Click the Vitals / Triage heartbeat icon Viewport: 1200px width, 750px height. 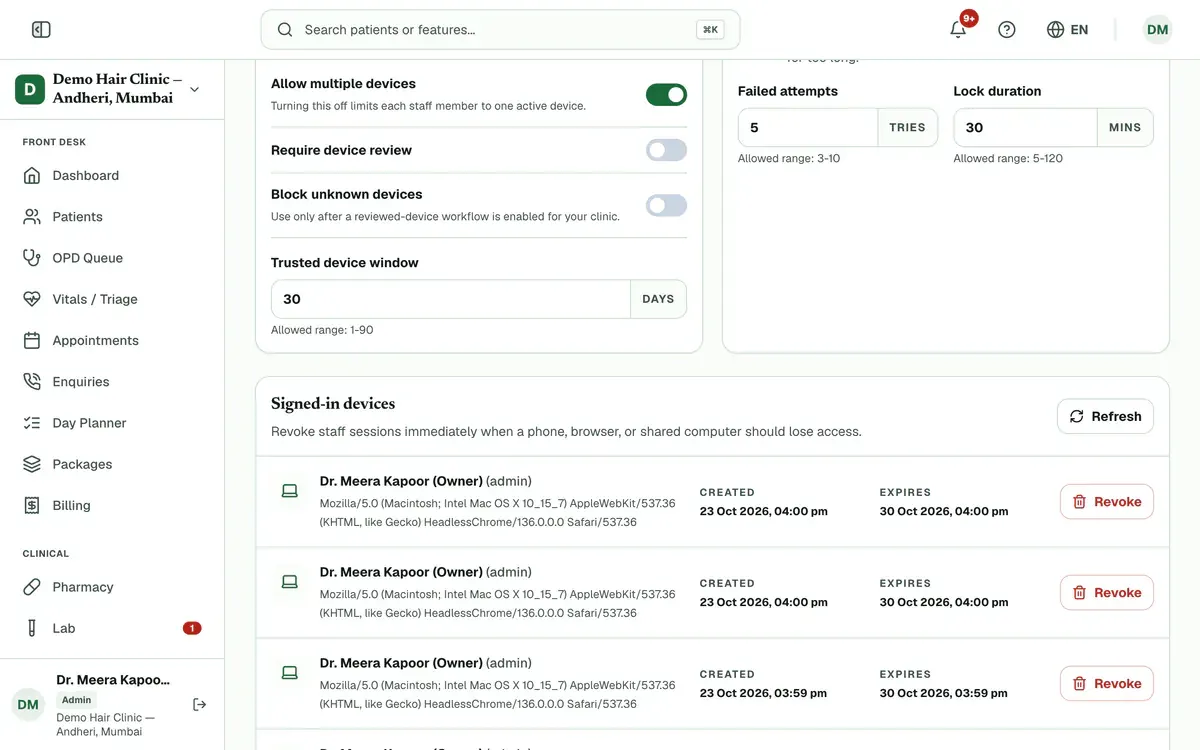[x=32, y=299]
